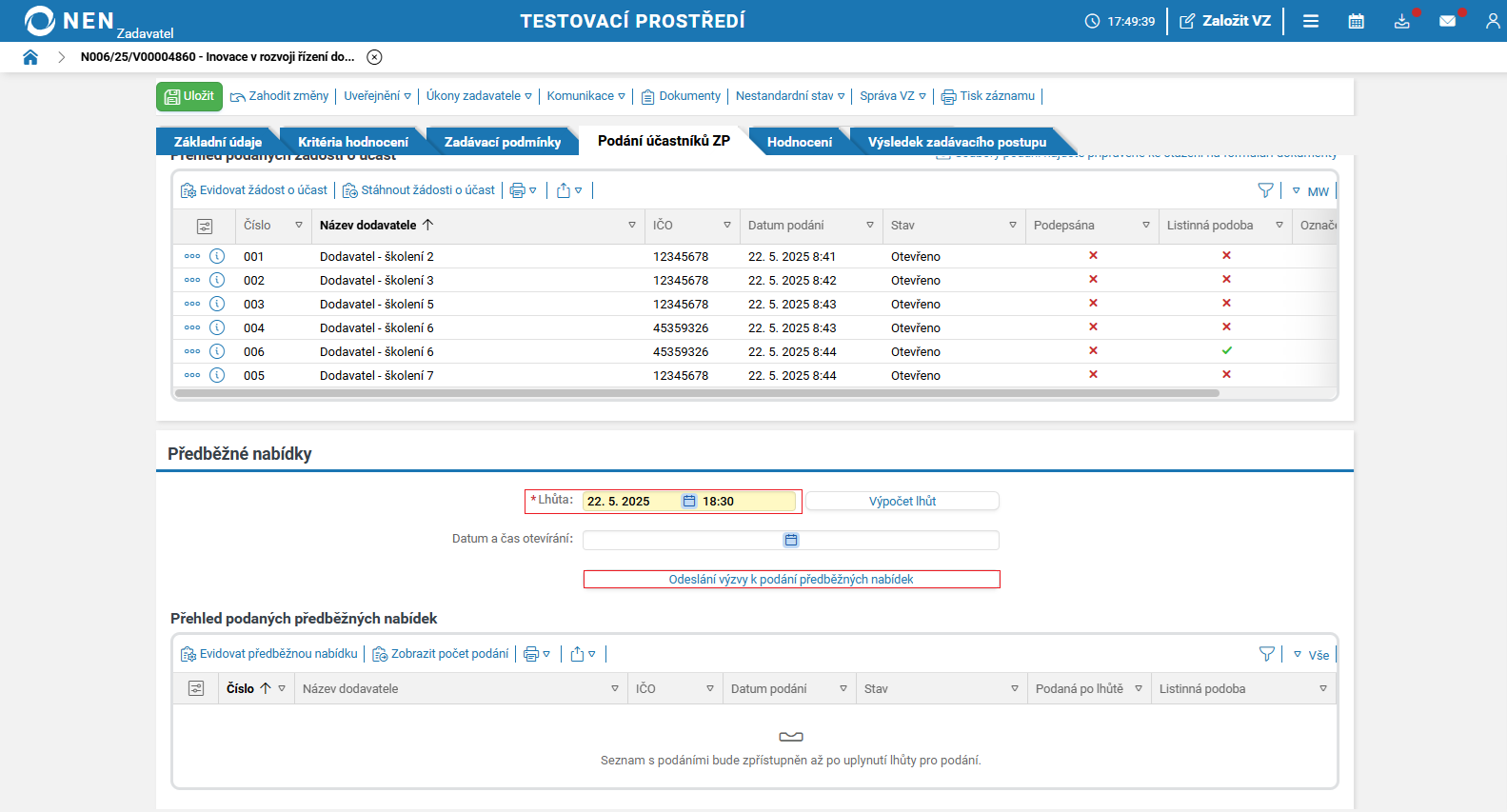Expand the Úkony zadavatele menu

tap(479, 96)
